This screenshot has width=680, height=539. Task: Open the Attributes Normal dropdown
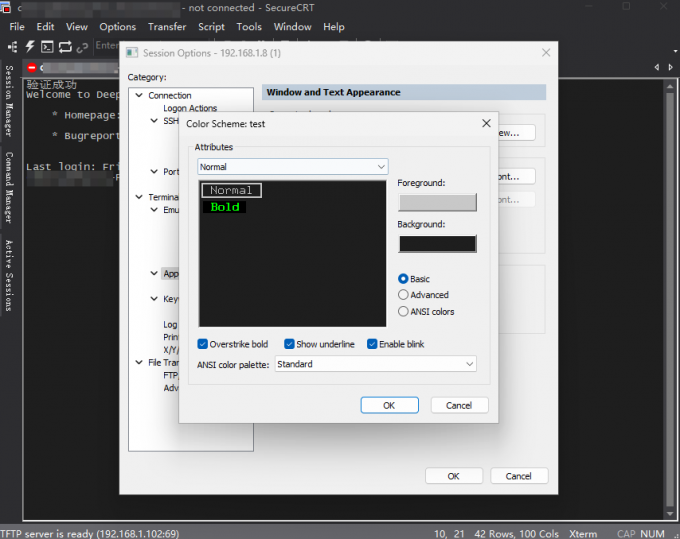(x=293, y=167)
